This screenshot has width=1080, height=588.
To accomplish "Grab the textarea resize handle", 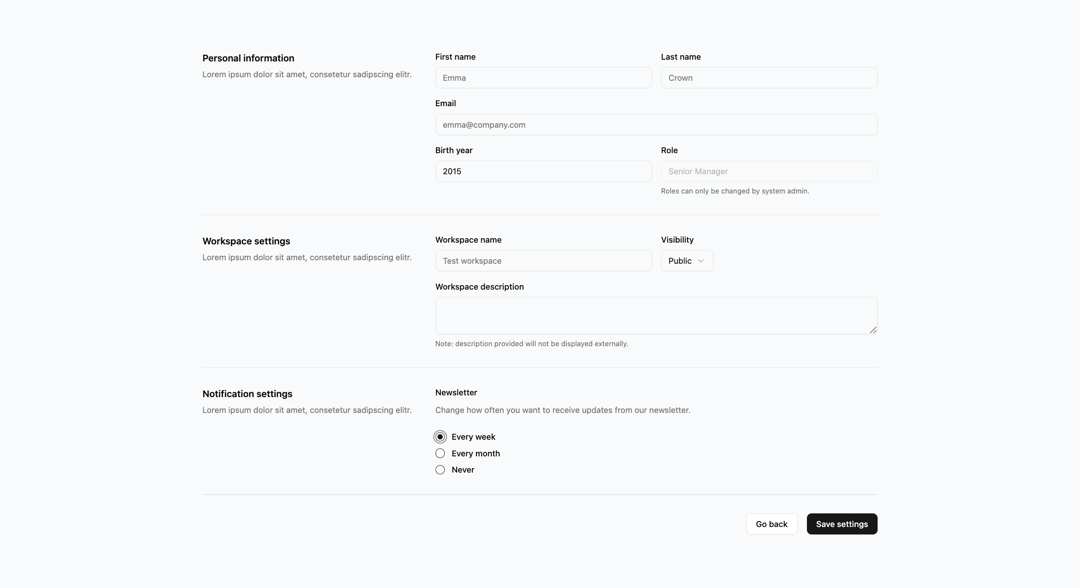I will click(x=873, y=330).
